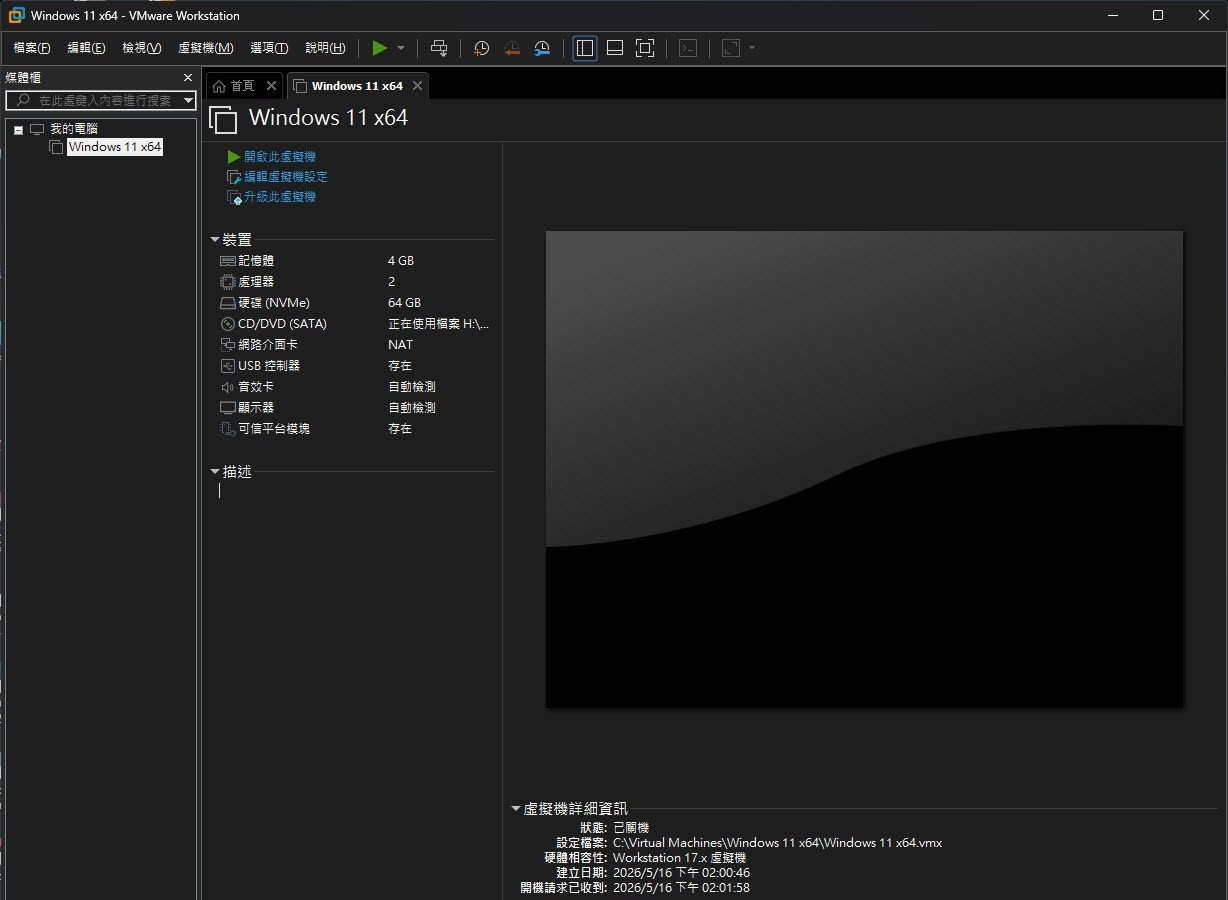Open the library search filter dropdown arrow

coord(188,100)
